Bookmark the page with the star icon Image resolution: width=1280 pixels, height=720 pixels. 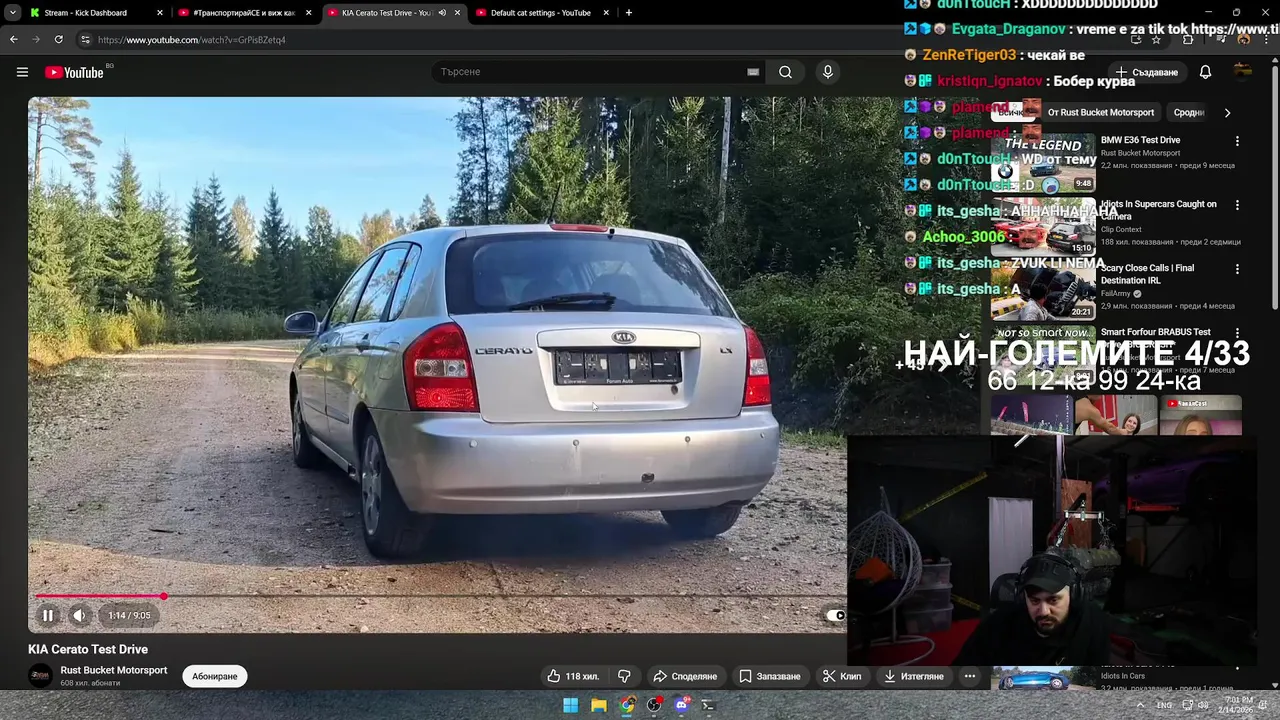click(1156, 40)
